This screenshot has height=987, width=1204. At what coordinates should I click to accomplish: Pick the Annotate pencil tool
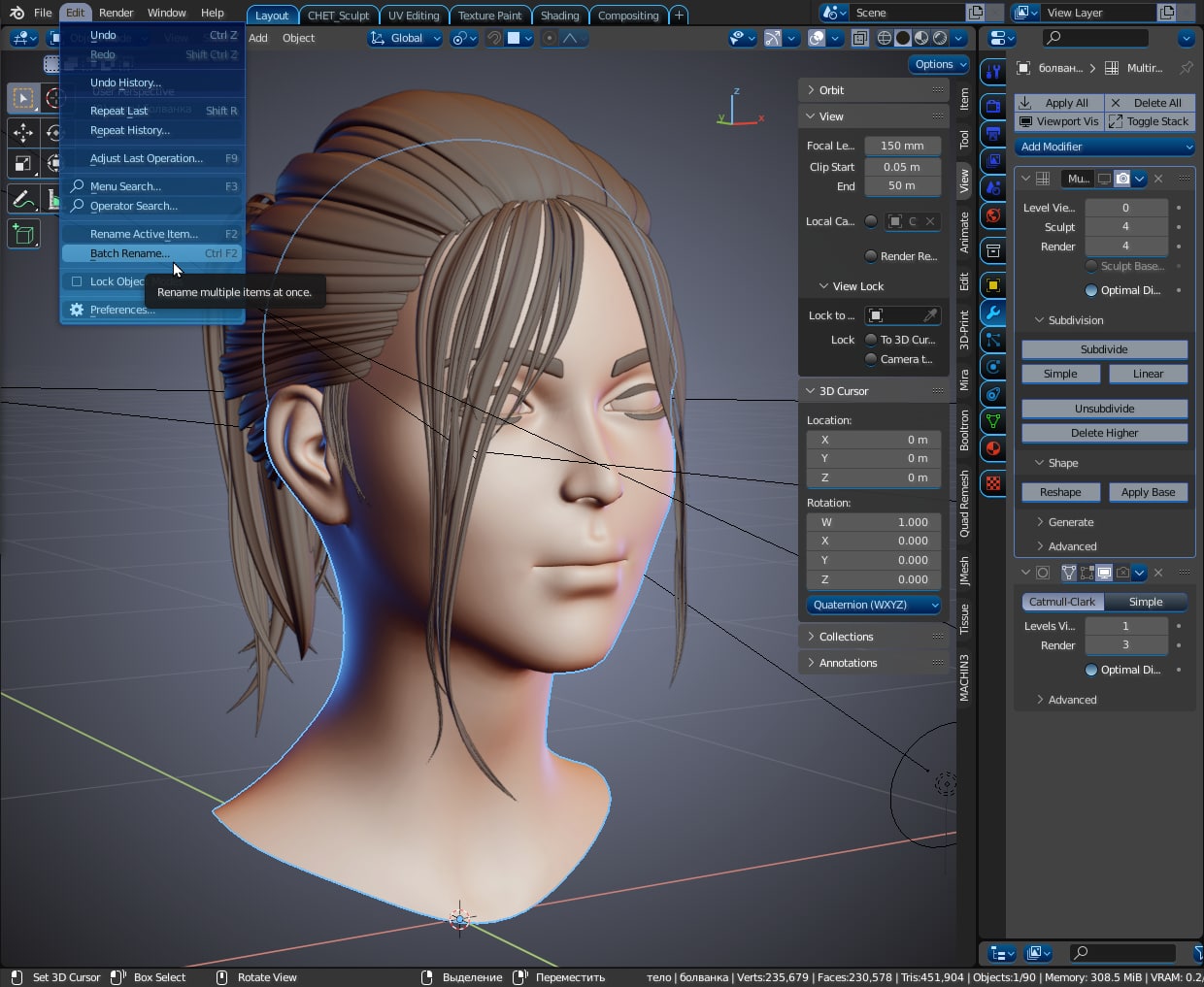[23, 199]
